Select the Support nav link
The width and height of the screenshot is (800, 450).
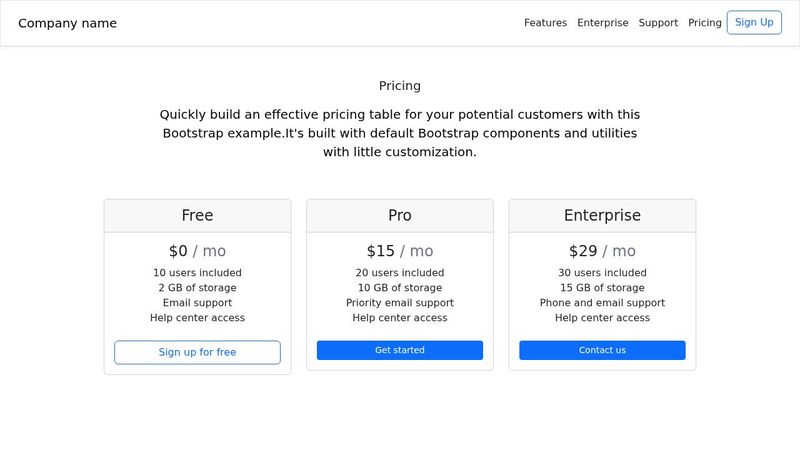(658, 23)
